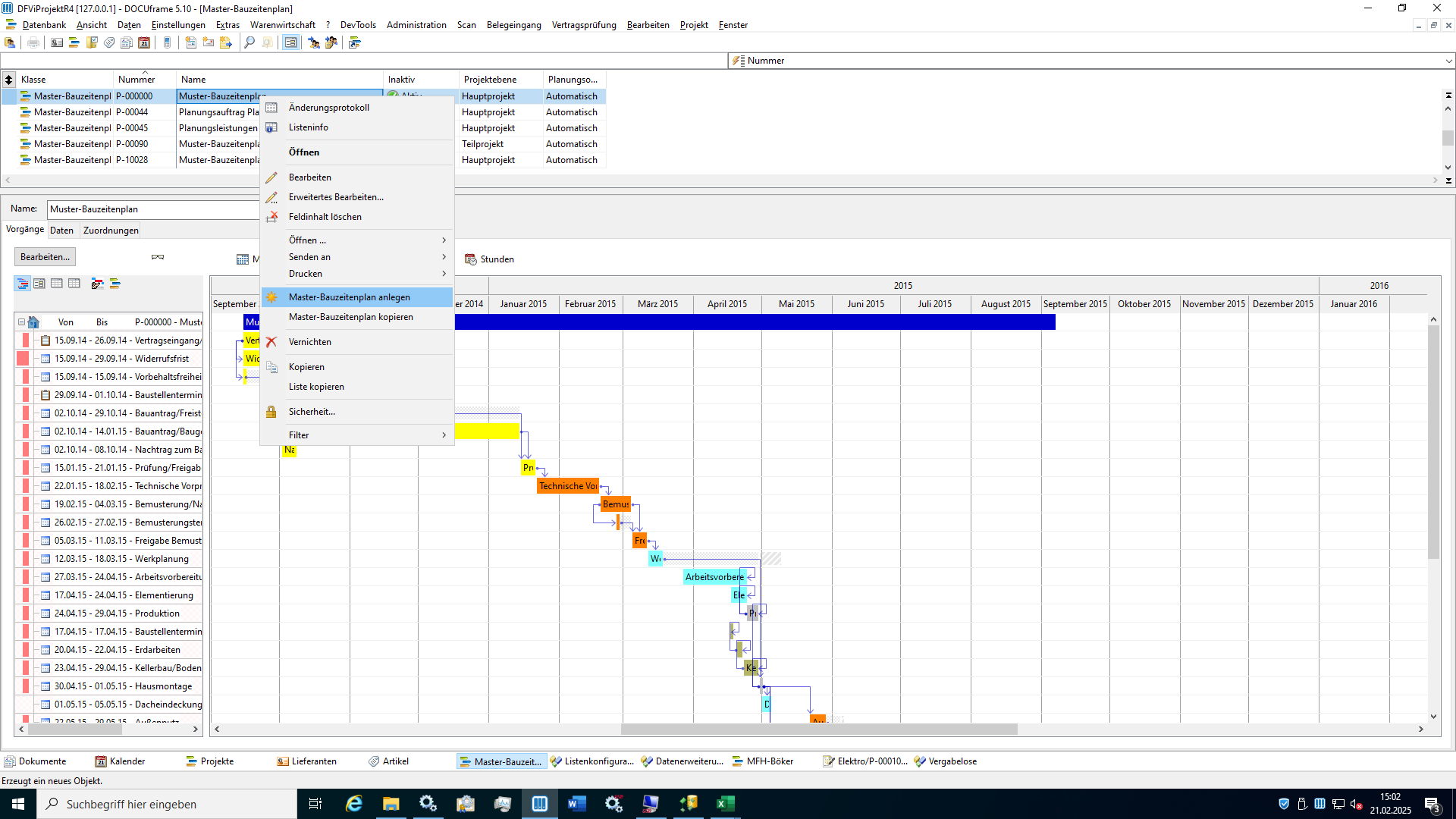This screenshot has width=1456, height=819.
Task: Select Master-Bauzeitenplan anlegen in the context menu
Action: tap(357, 297)
